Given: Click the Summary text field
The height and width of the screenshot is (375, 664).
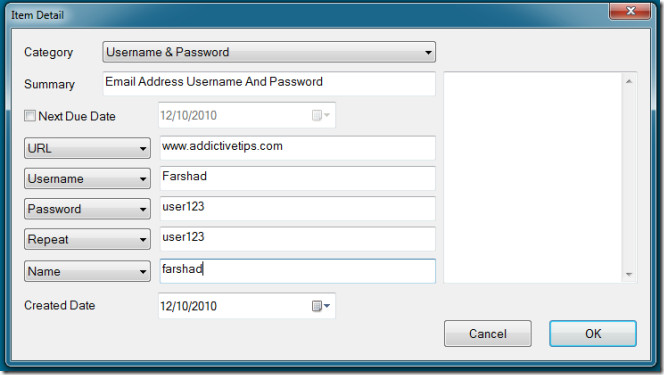Looking at the screenshot, I should [x=269, y=83].
